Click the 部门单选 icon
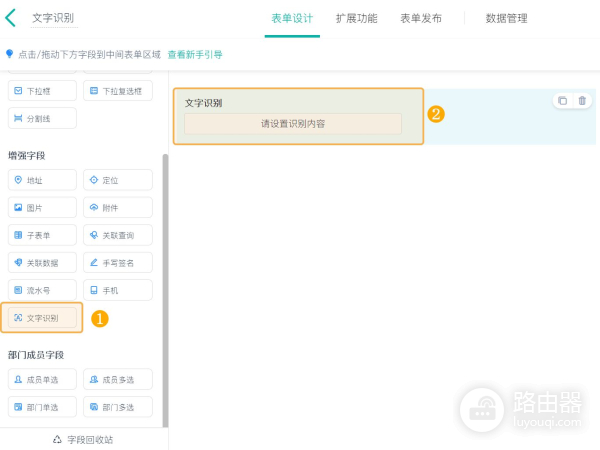The width and height of the screenshot is (600, 450). 18,407
